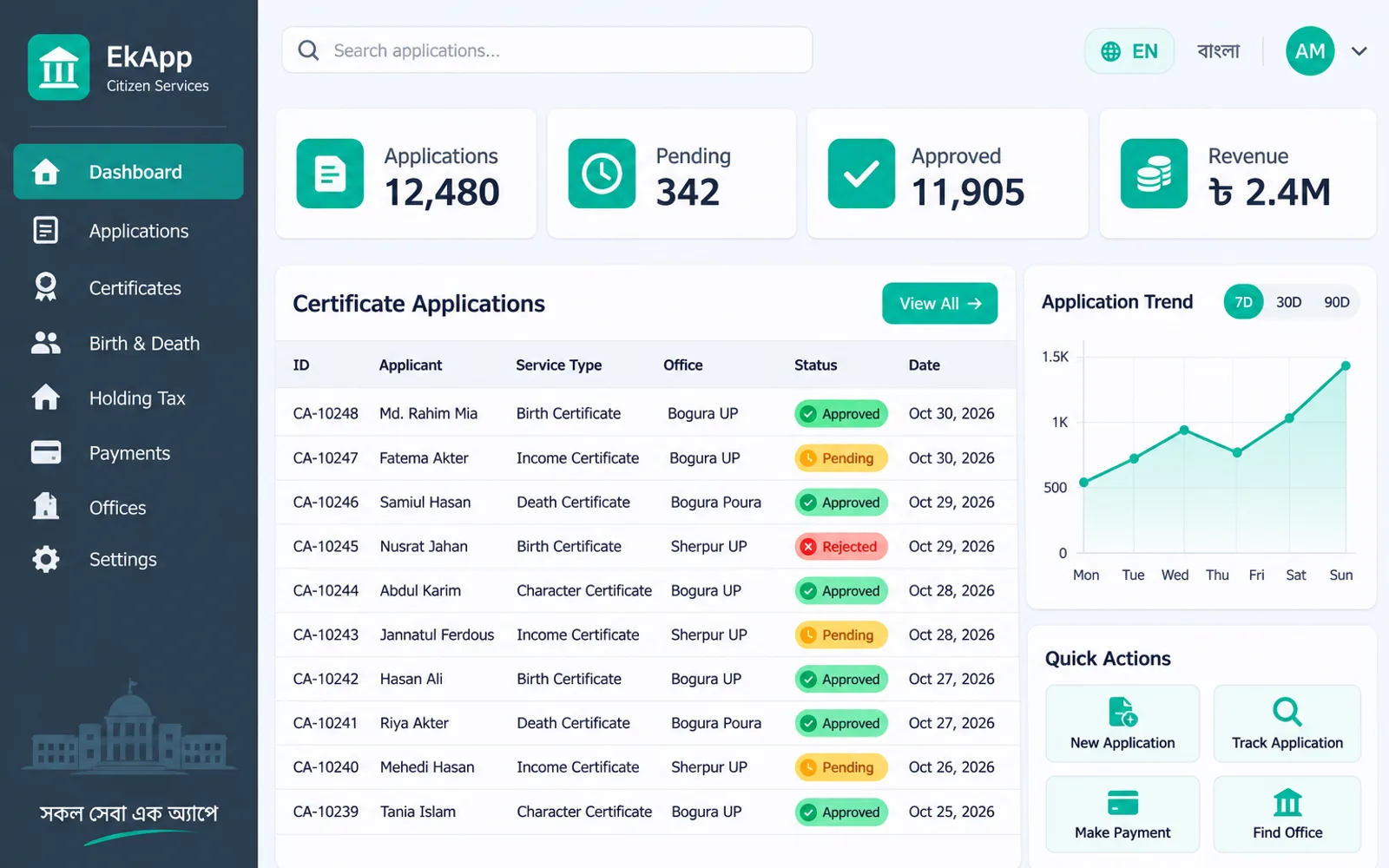The image size is (1389, 868).
Task: Click the Rejected status badge for Nusrat Jahan
Action: click(841, 546)
